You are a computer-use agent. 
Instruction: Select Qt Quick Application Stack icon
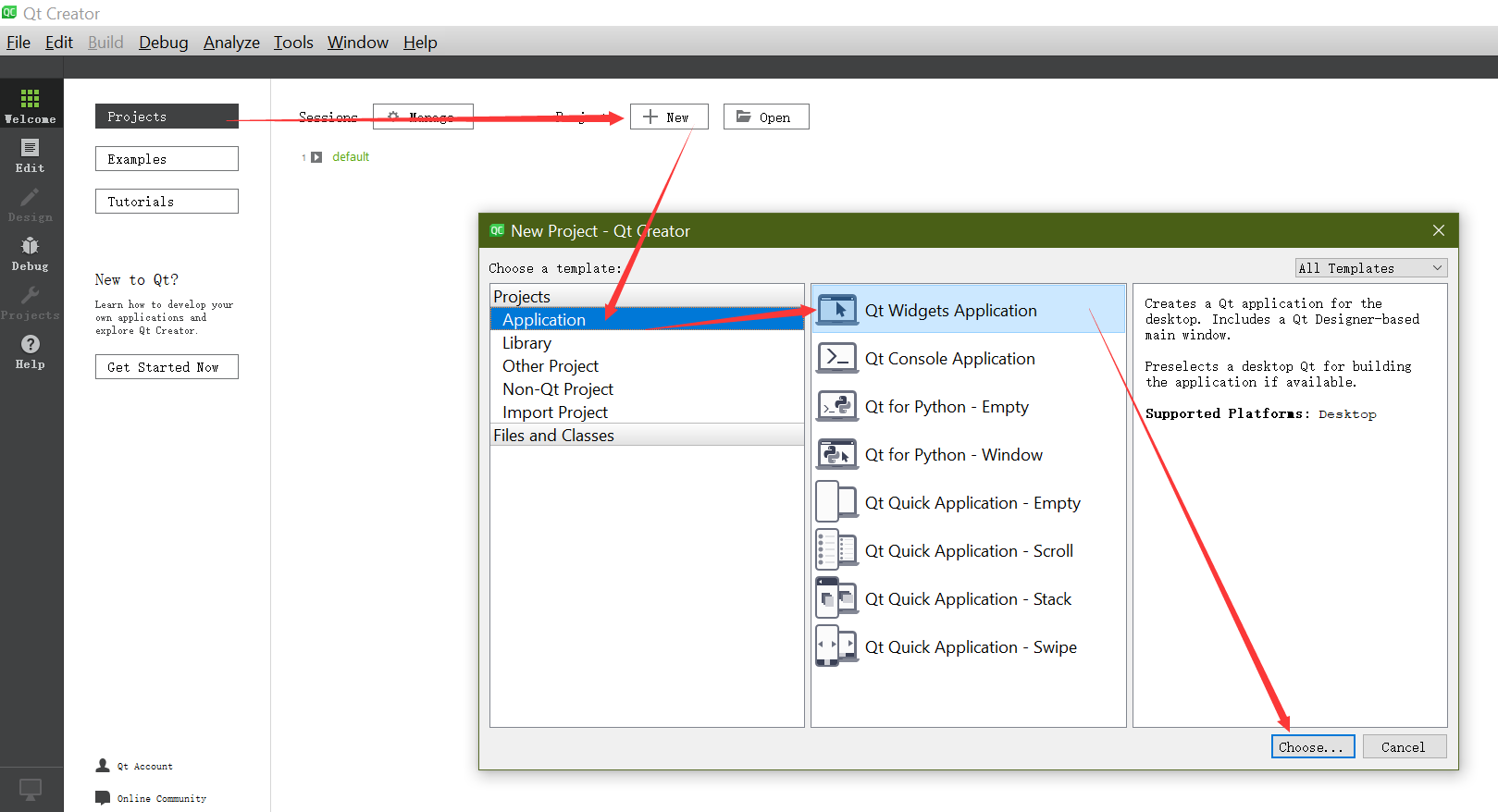coord(837,598)
